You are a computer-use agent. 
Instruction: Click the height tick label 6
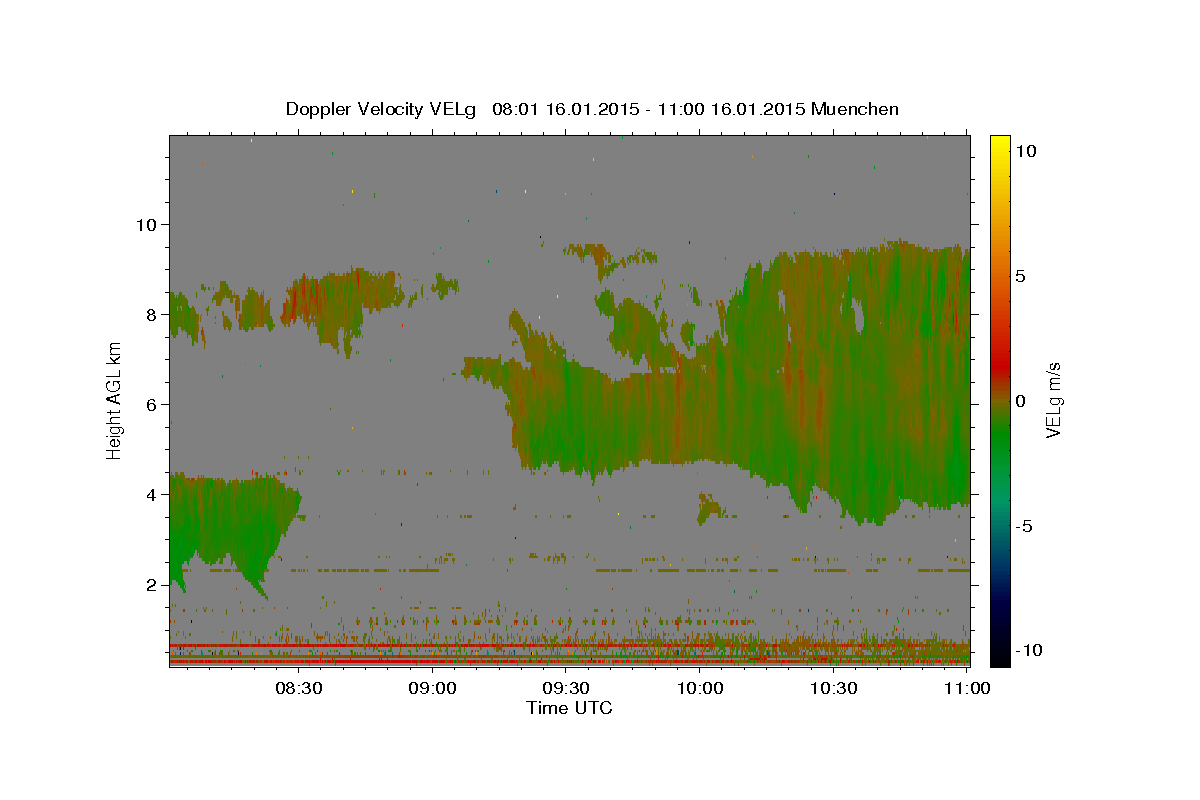click(x=150, y=404)
